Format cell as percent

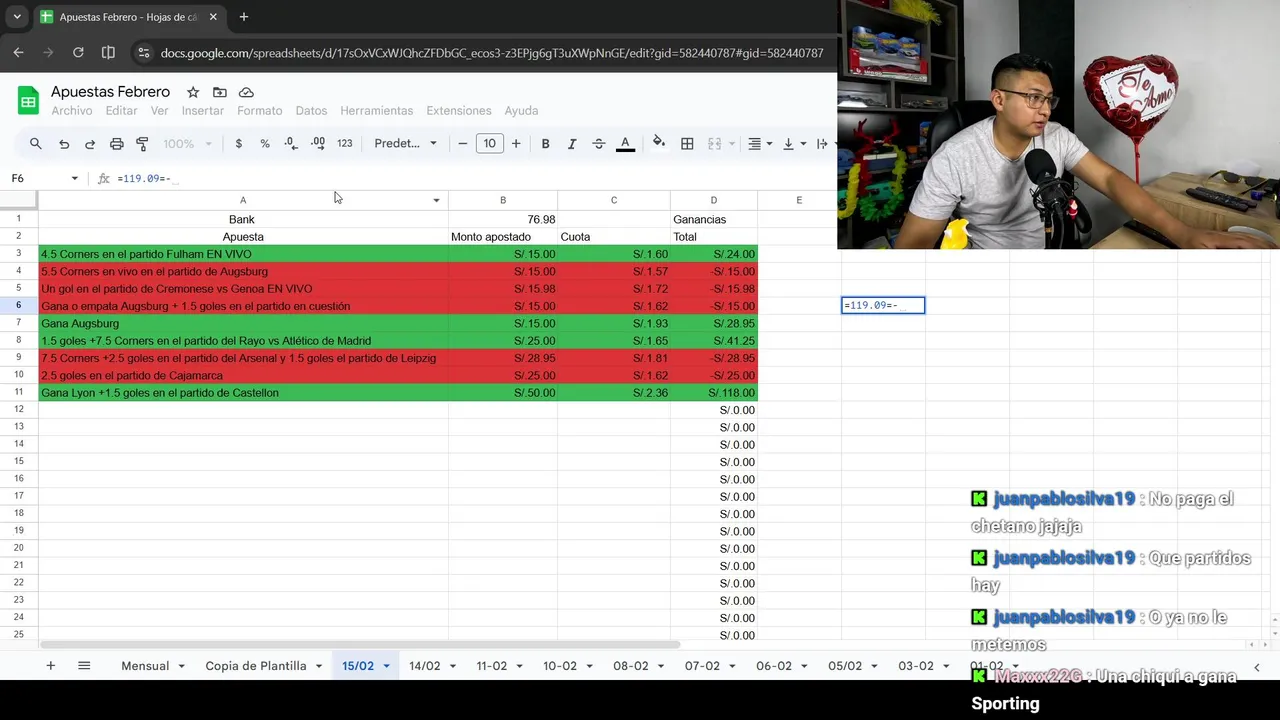pos(265,144)
